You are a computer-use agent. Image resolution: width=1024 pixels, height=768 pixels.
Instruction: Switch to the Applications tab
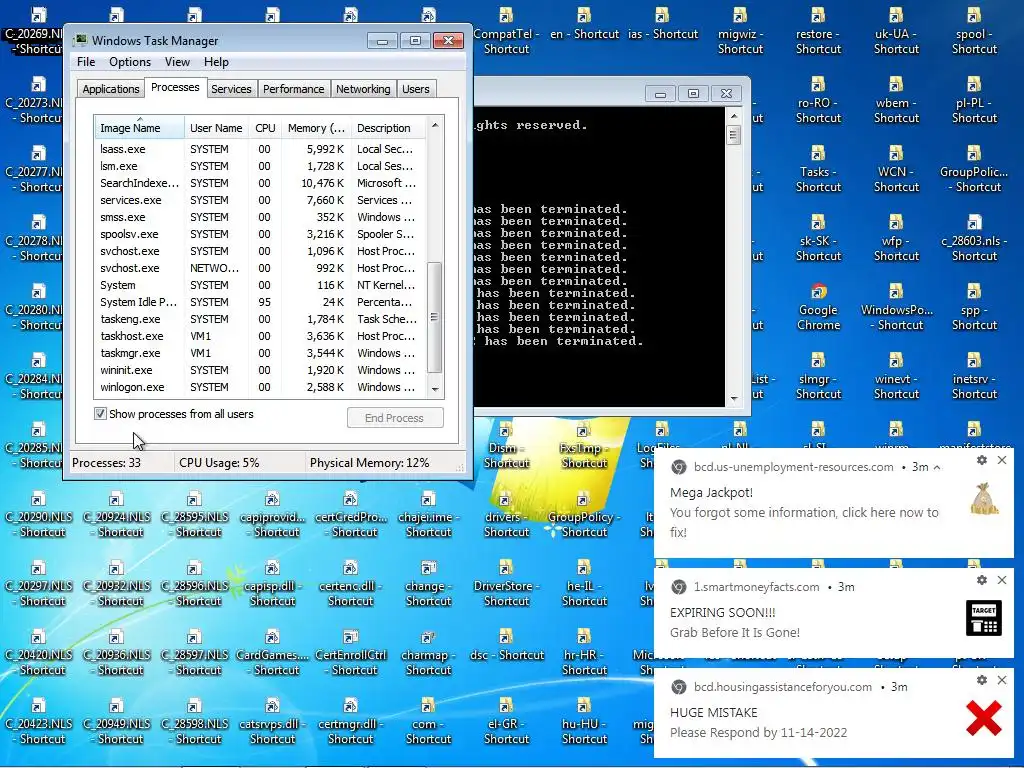click(110, 89)
